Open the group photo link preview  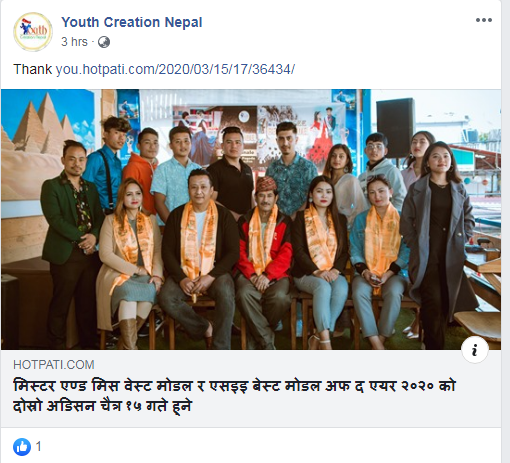251,219
